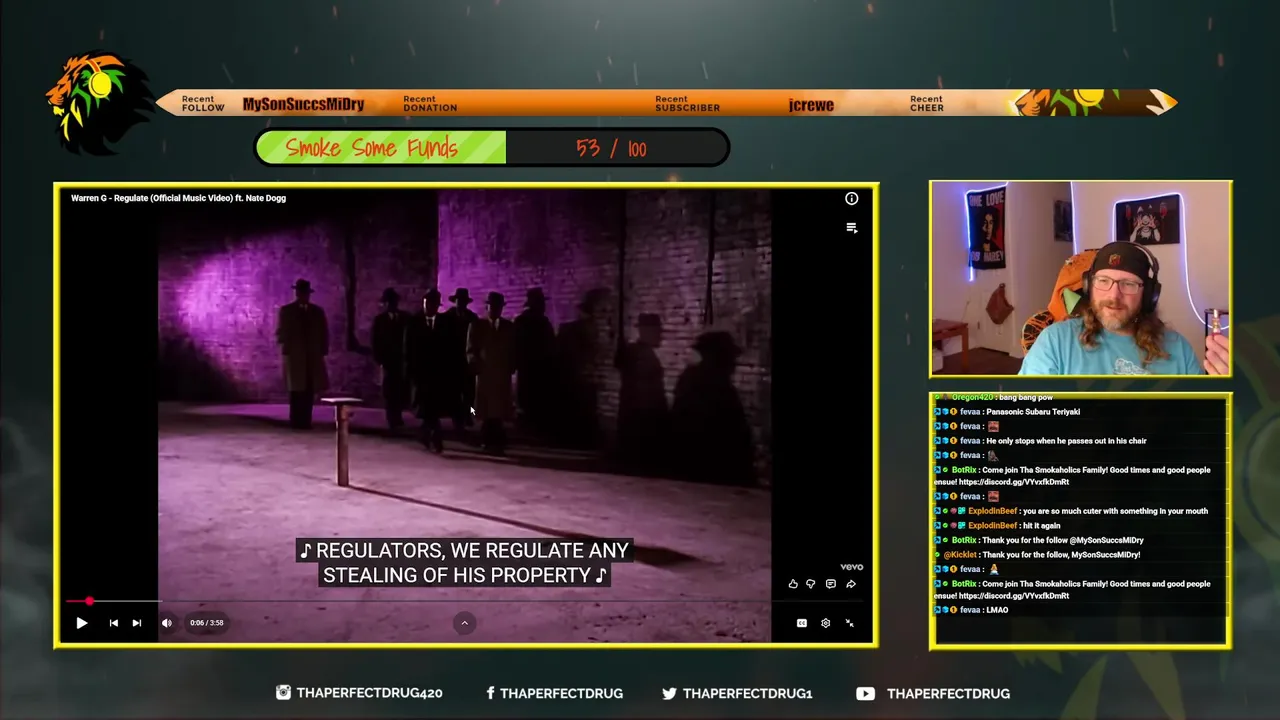
Task: Exit fullscreen mode in player
Action: 849,623
